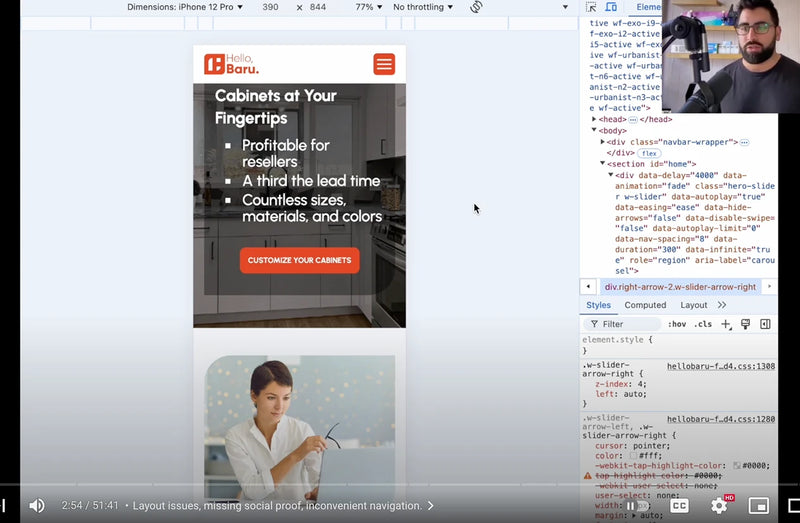
Task: Click the #fff color swatch
Action: coord(633,456)
